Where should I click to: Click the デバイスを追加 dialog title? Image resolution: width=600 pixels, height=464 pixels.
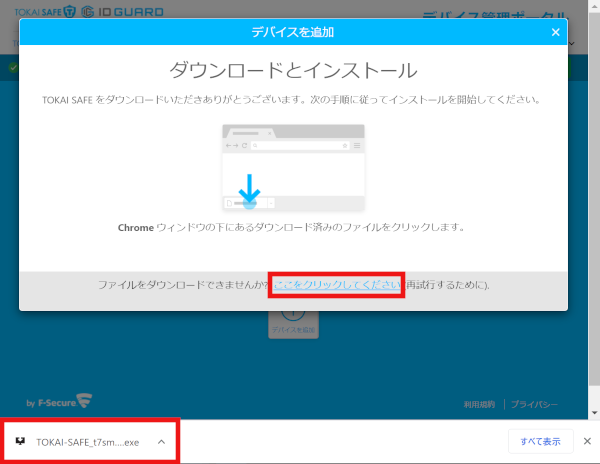(x=293, y=32)
